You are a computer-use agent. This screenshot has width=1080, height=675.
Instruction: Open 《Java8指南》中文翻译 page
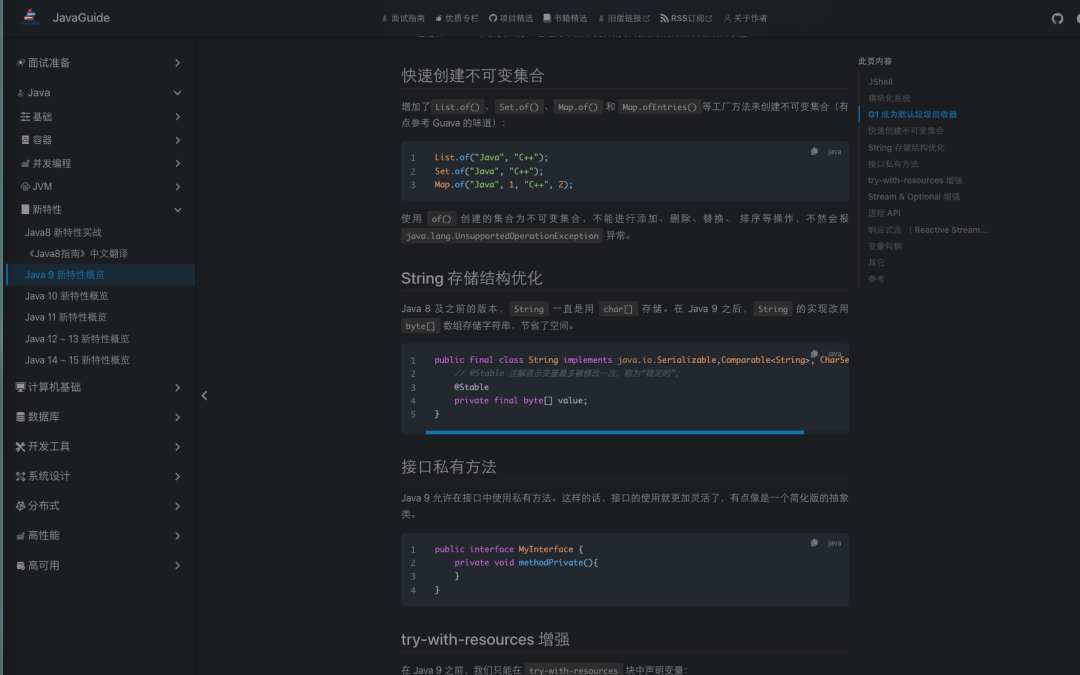point(76,253)
